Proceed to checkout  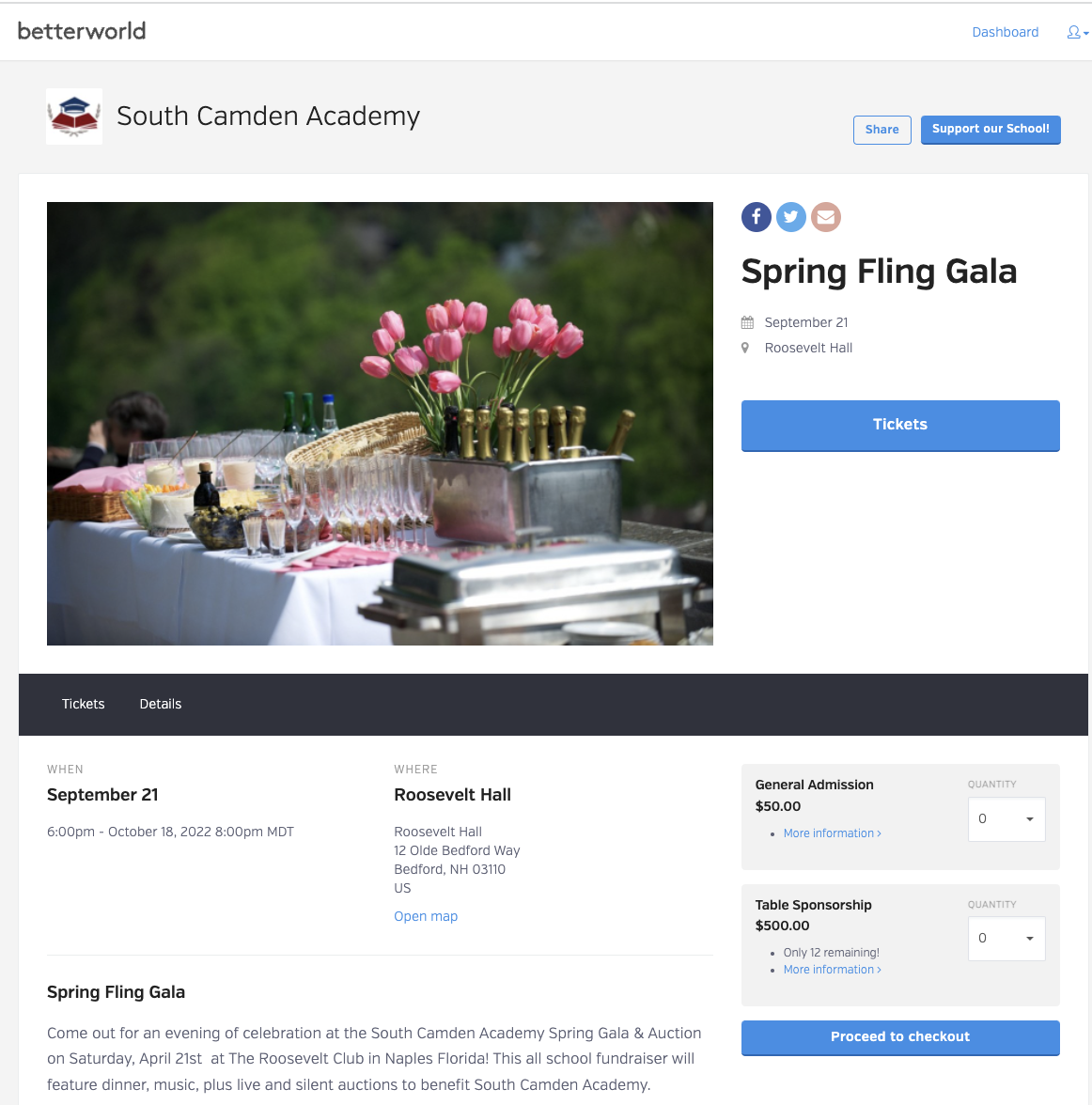pos(900,1037)
